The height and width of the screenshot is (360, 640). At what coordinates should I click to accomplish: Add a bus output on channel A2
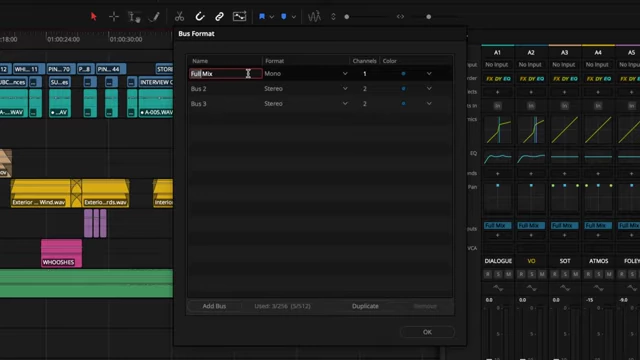(x=531, y=235)
